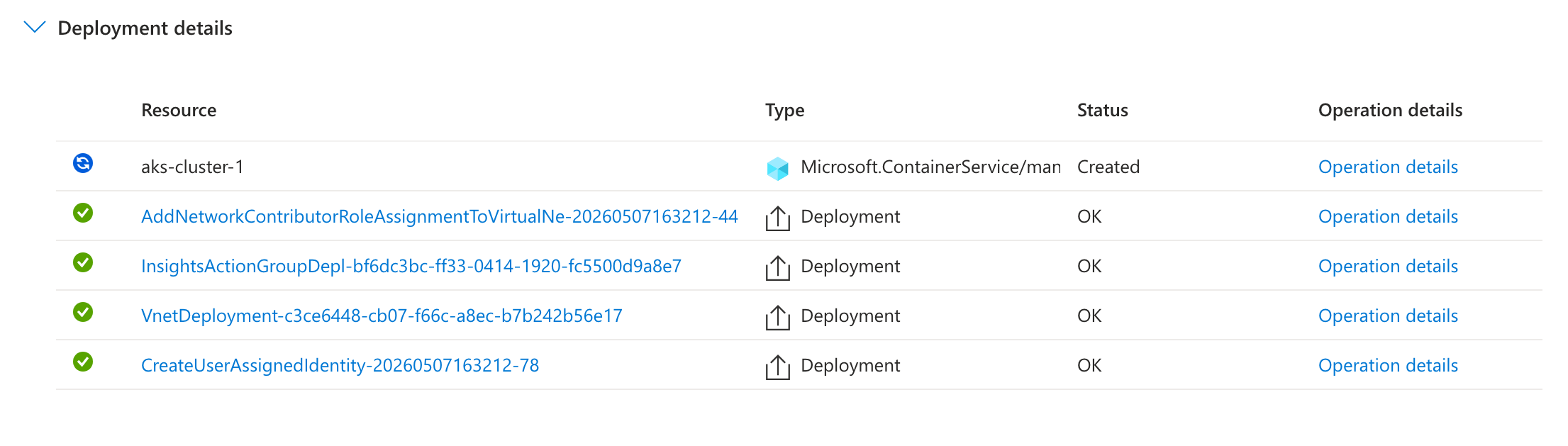Image resolution: width=1568 pixels, height=446 pixels.
Task: View Operation details for aks-cluster-1
Action: (1388, 167)
